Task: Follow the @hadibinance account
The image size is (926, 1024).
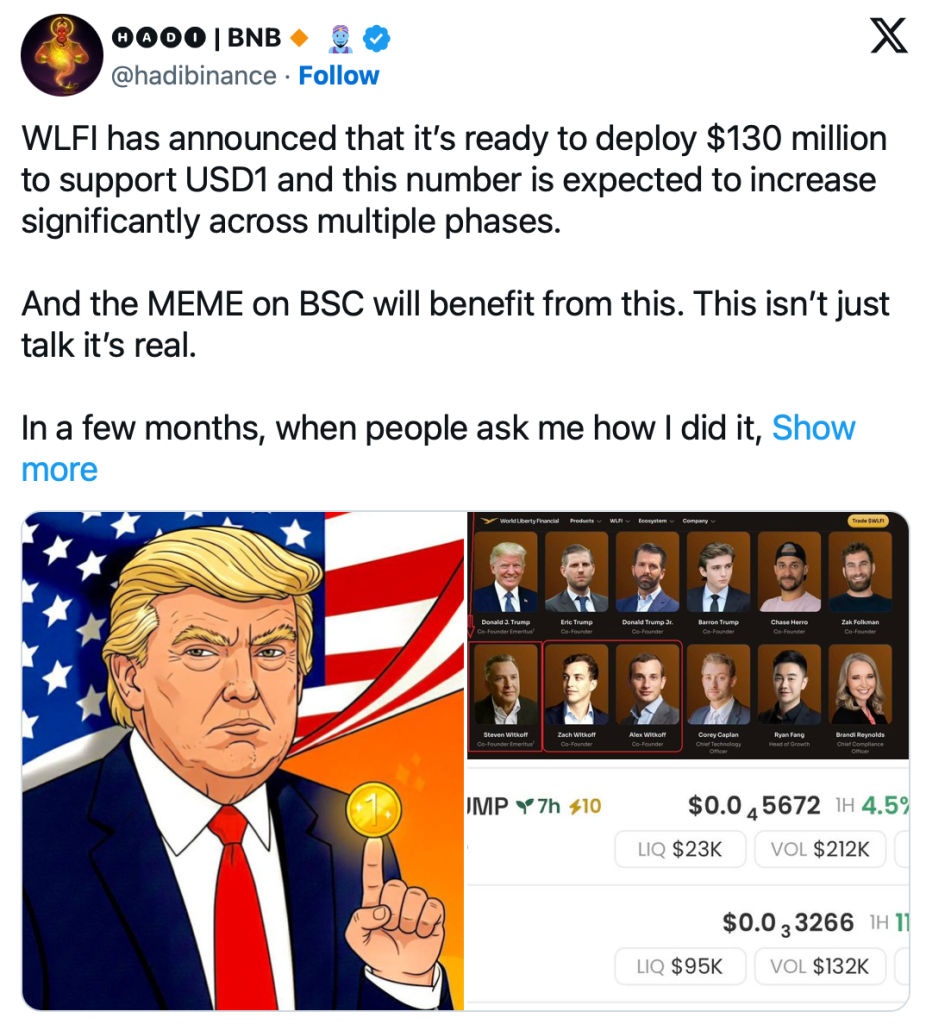Action: coord(338,76)
